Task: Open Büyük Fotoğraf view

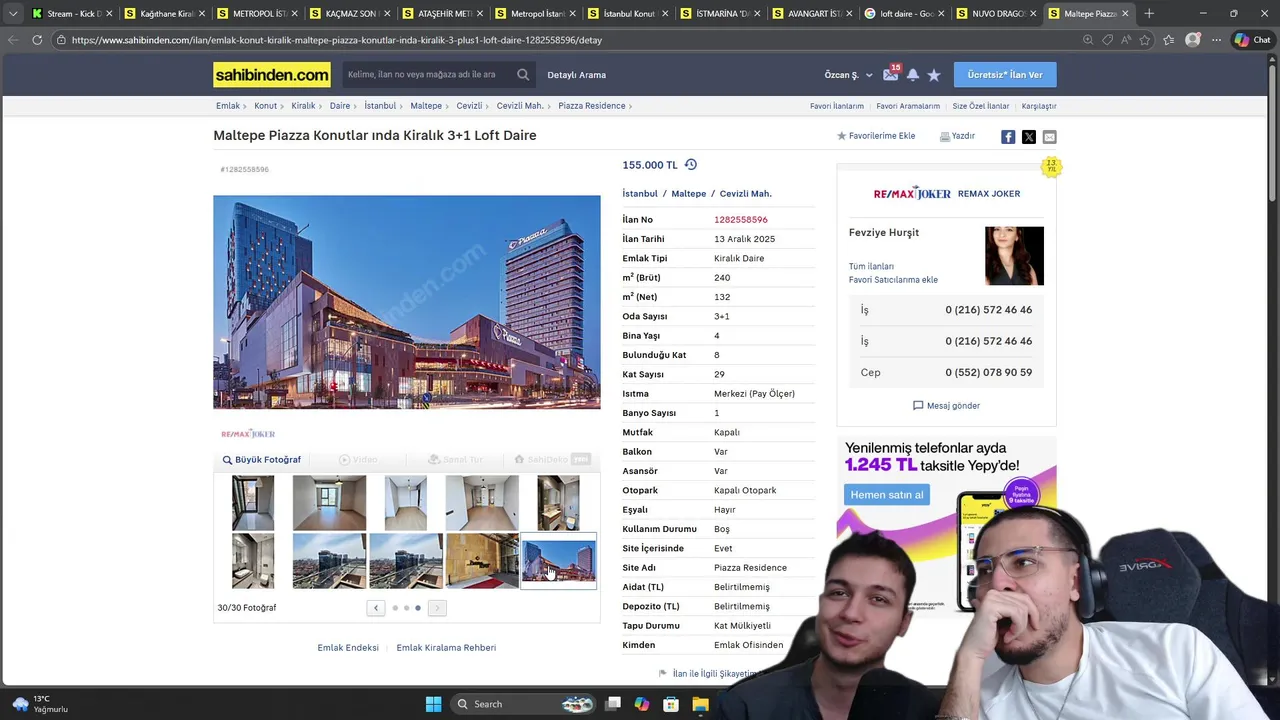Action: 262,460
